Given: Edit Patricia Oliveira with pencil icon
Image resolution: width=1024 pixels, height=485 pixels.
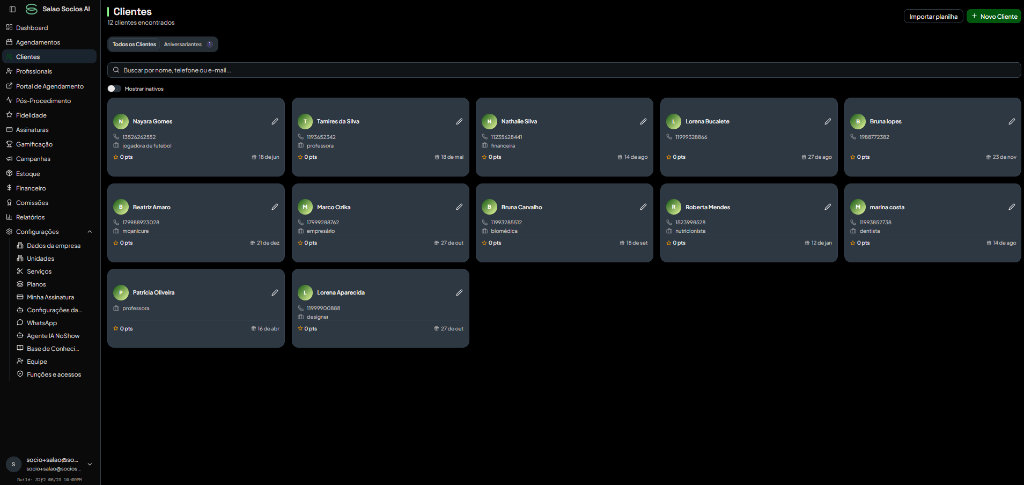Looking at the screenshot, I should (x=275, y=292).
